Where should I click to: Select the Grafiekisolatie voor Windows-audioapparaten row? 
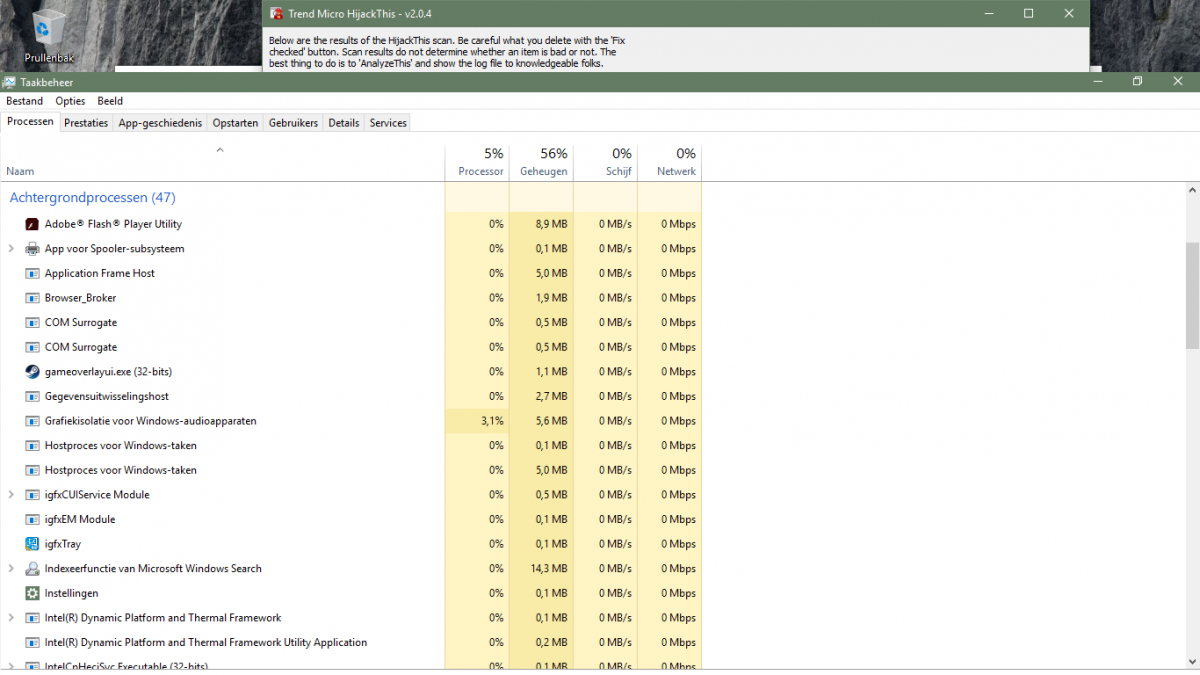coord(150,421)
